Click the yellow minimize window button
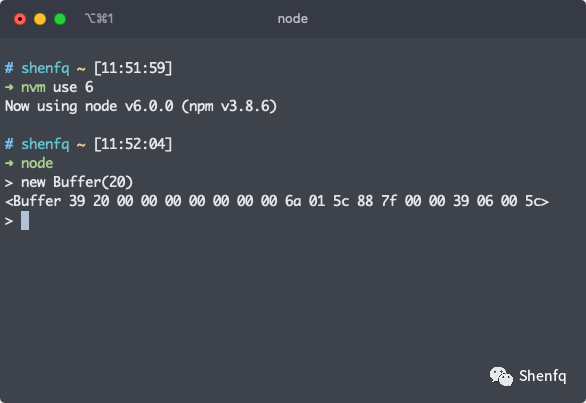This screenshot has width=586, height=403. (40, 19)
